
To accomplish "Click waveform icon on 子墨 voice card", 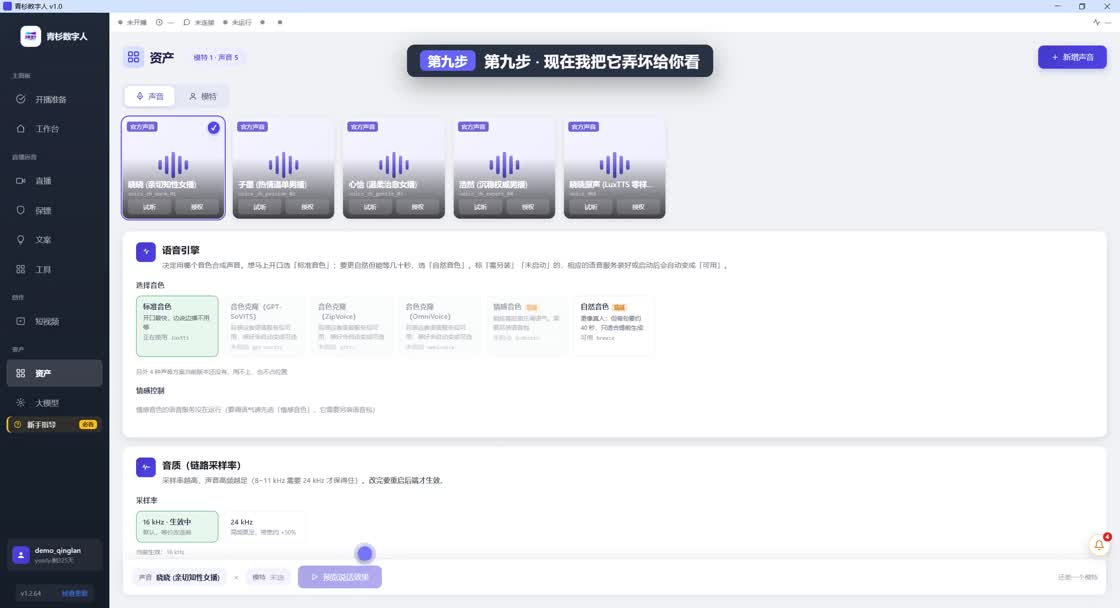I will [284, 164].
